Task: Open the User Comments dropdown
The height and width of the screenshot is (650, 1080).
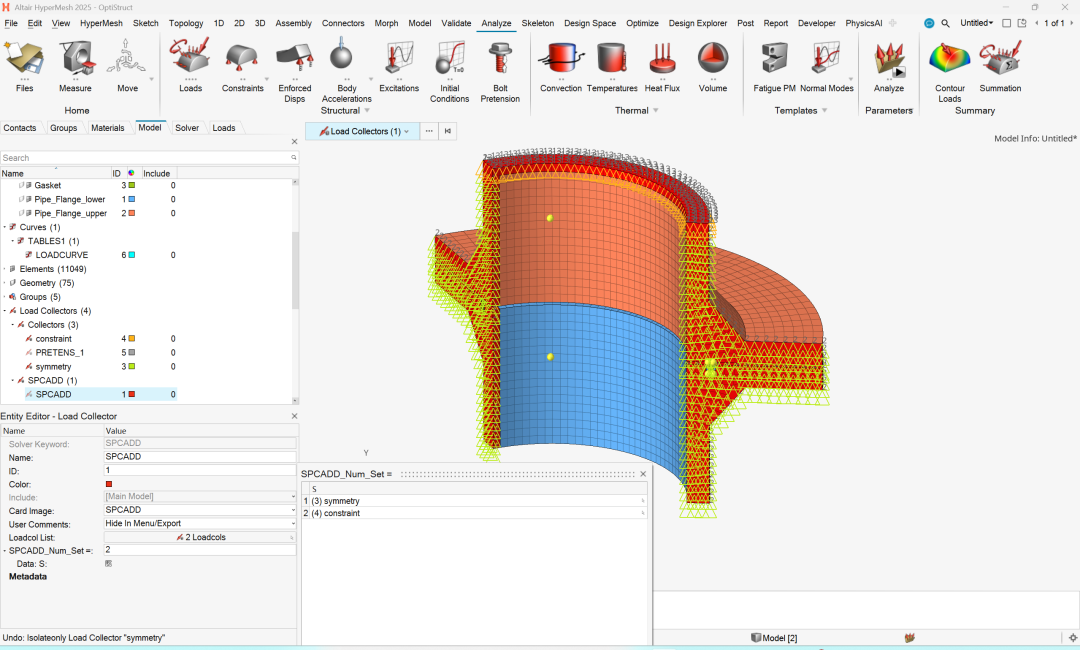Action: pyautogui.click(x=200, y=524)
